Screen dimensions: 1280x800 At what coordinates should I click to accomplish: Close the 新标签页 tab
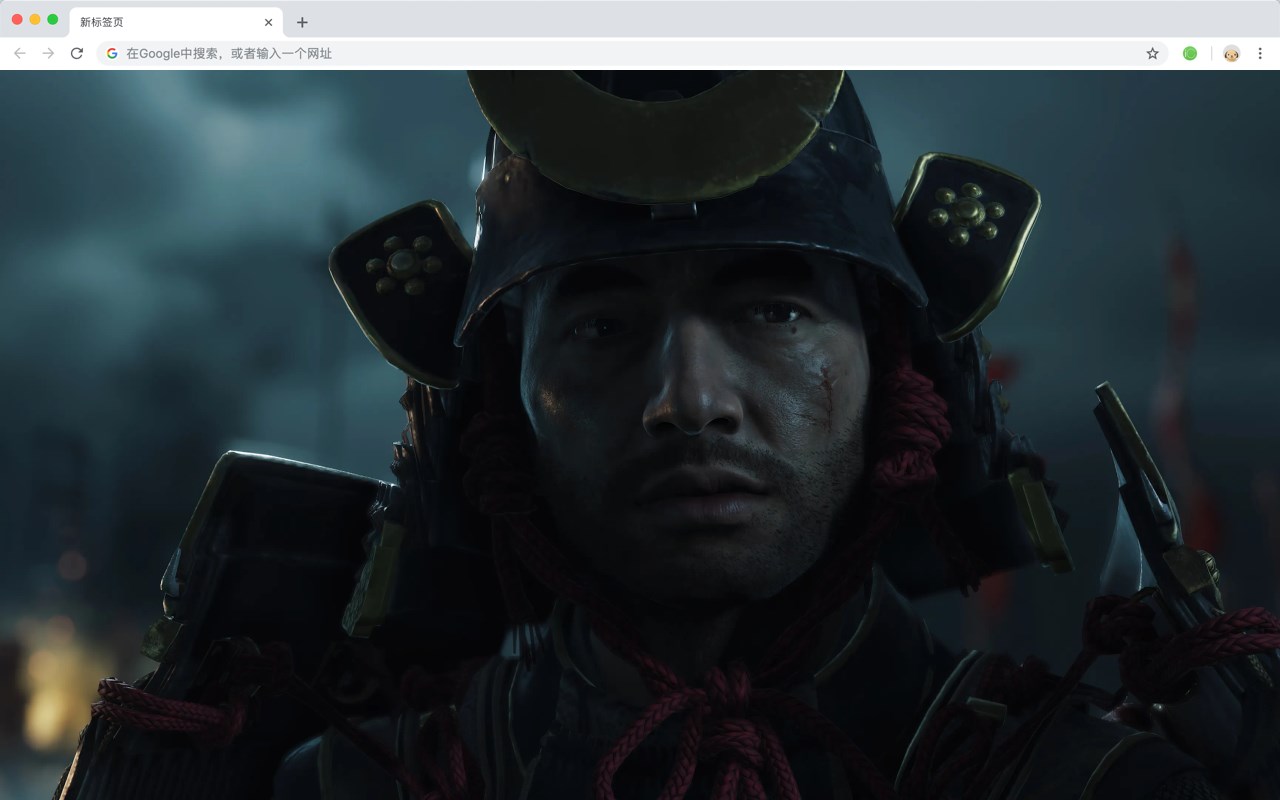click(x=268, y=22)
